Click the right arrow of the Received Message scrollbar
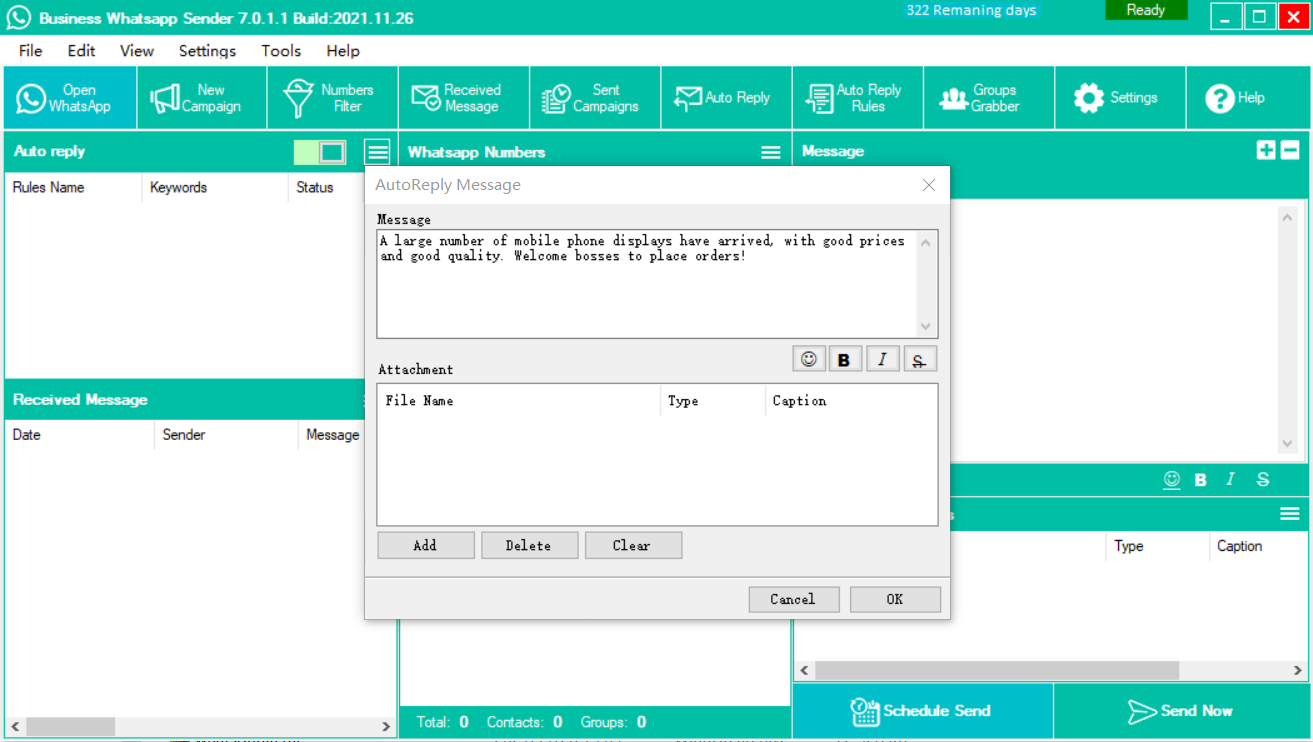Screen dimensions: 1313x742 (x=387, y=726)
